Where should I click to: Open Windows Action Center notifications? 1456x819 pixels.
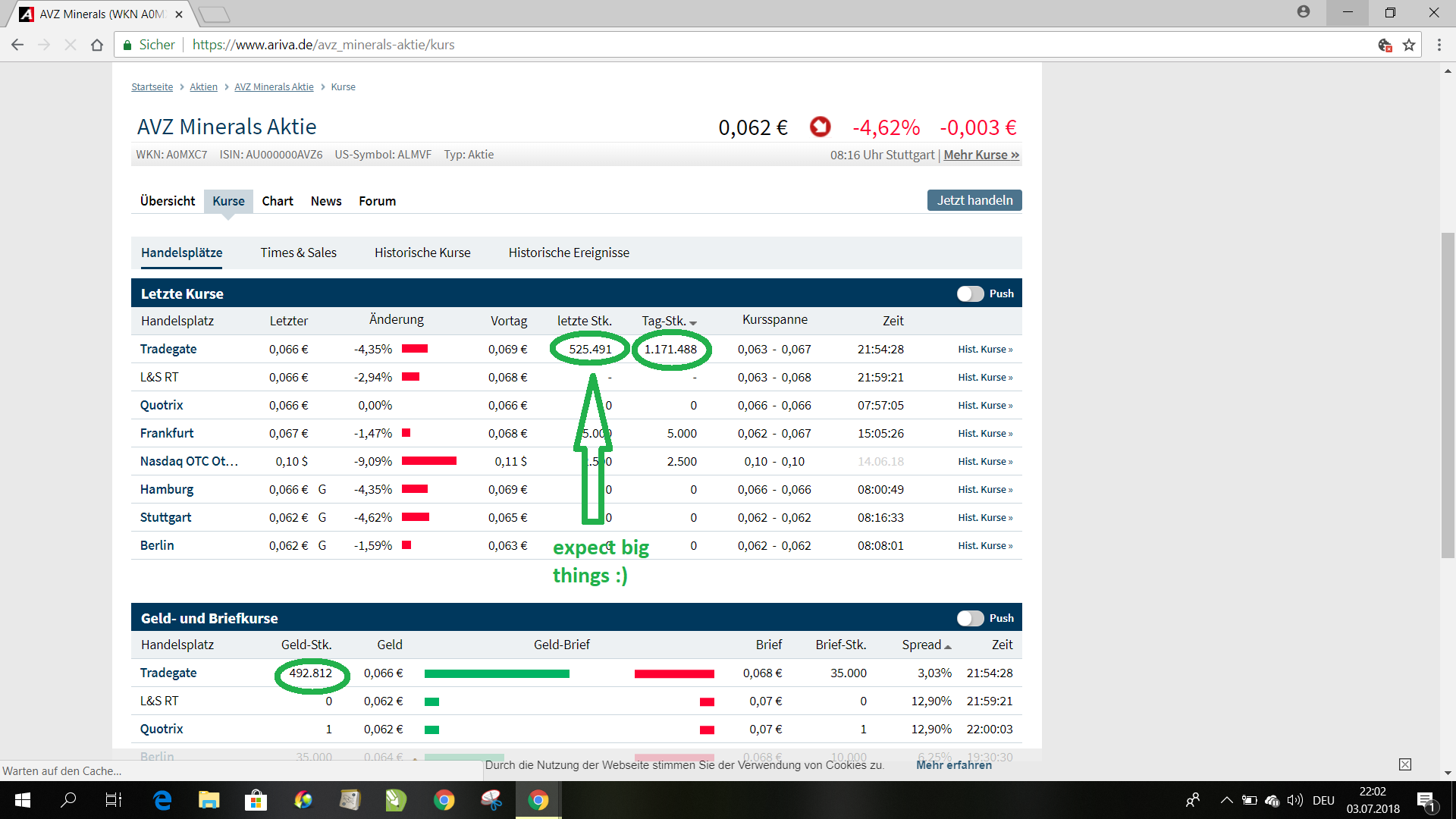pyautogui.click(x=1426, y=800)
